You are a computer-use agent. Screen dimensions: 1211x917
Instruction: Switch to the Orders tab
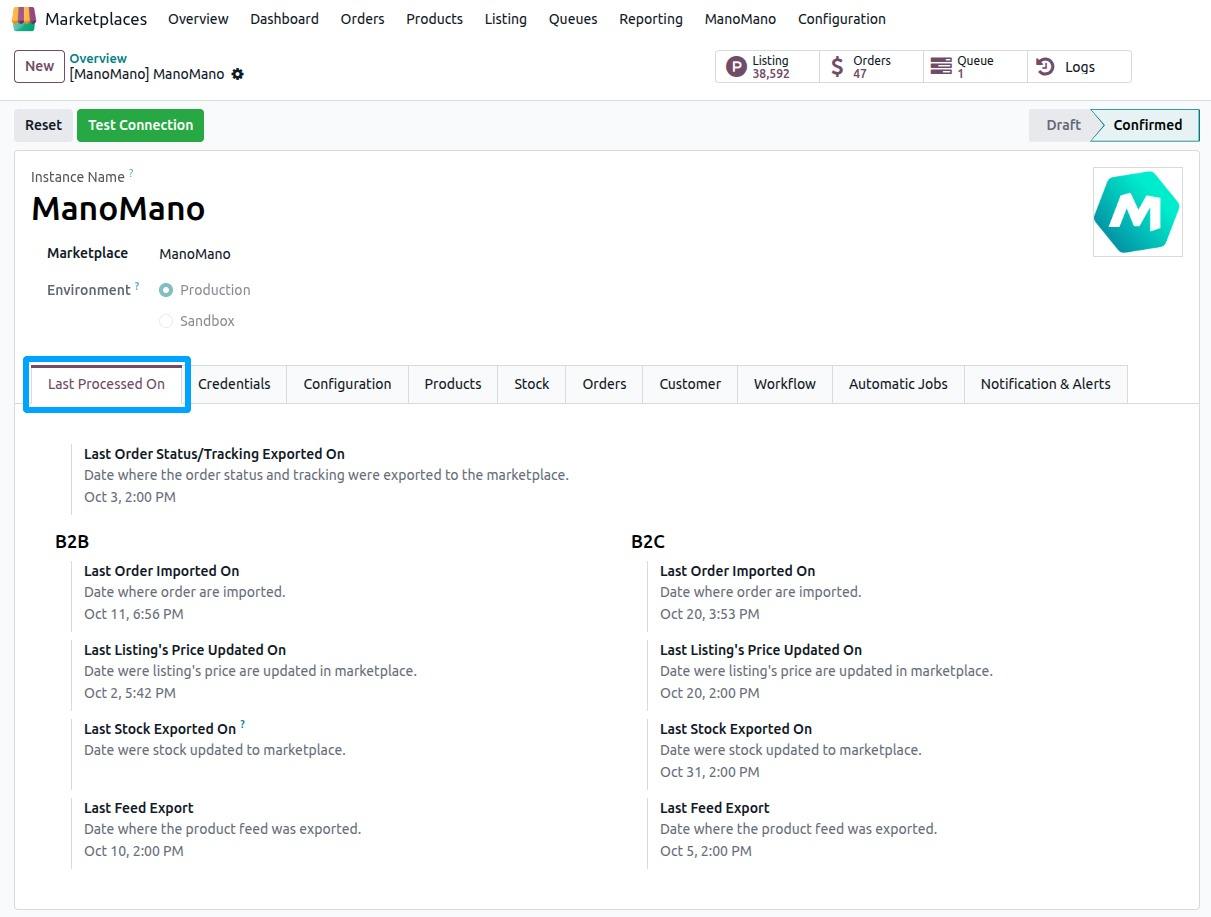point(604,384)
